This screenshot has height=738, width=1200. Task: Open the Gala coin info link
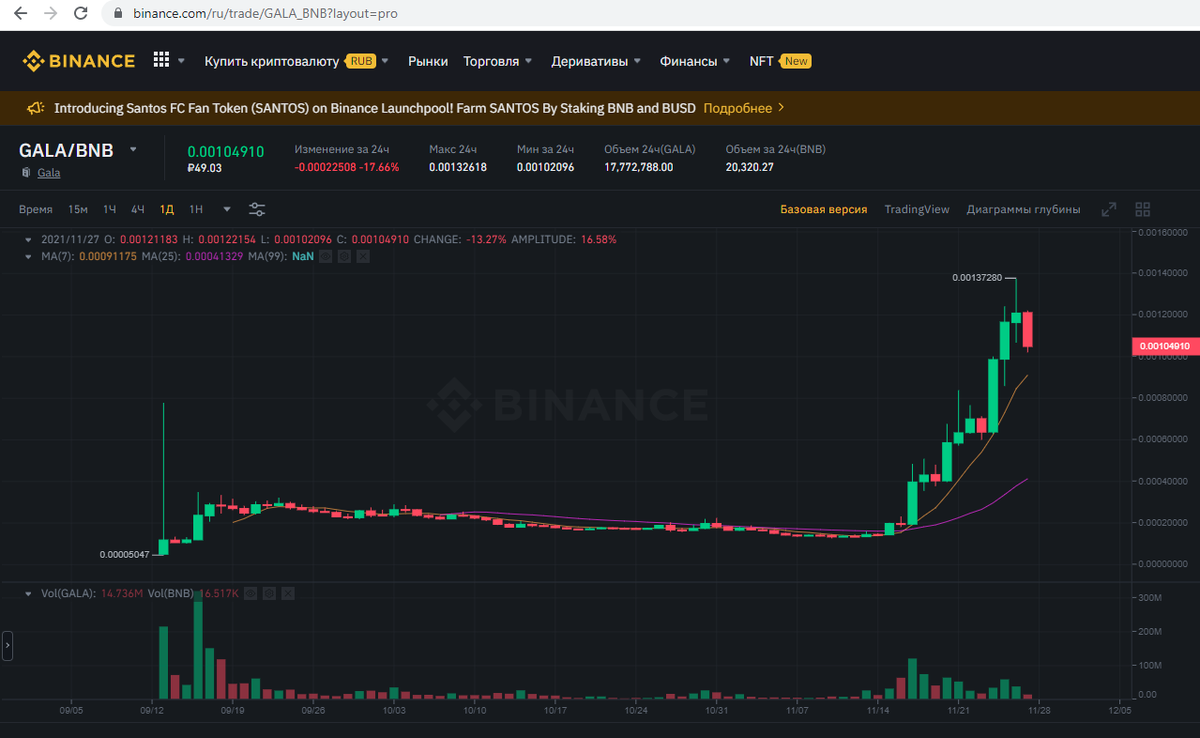tap(49, 173)
